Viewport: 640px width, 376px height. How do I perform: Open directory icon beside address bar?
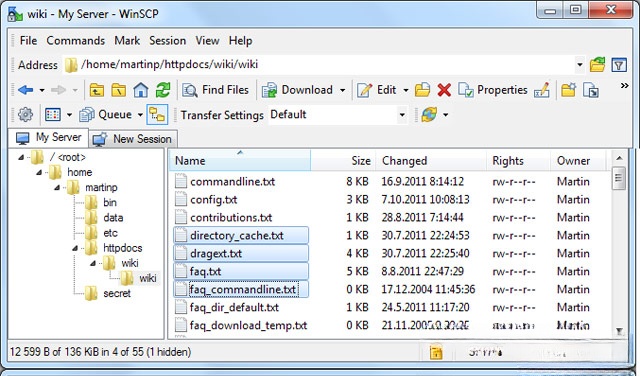click(598, 65)
